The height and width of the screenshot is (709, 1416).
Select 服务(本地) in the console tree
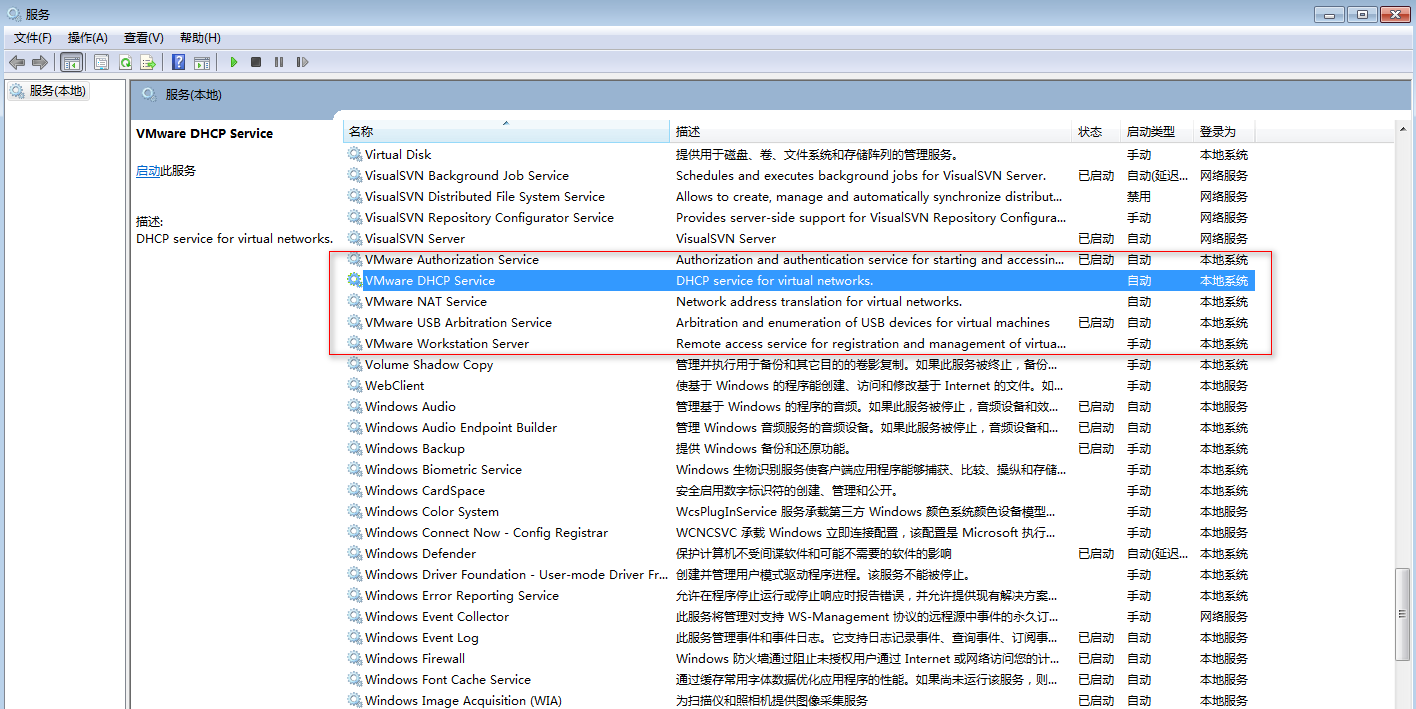pos(58,91)
